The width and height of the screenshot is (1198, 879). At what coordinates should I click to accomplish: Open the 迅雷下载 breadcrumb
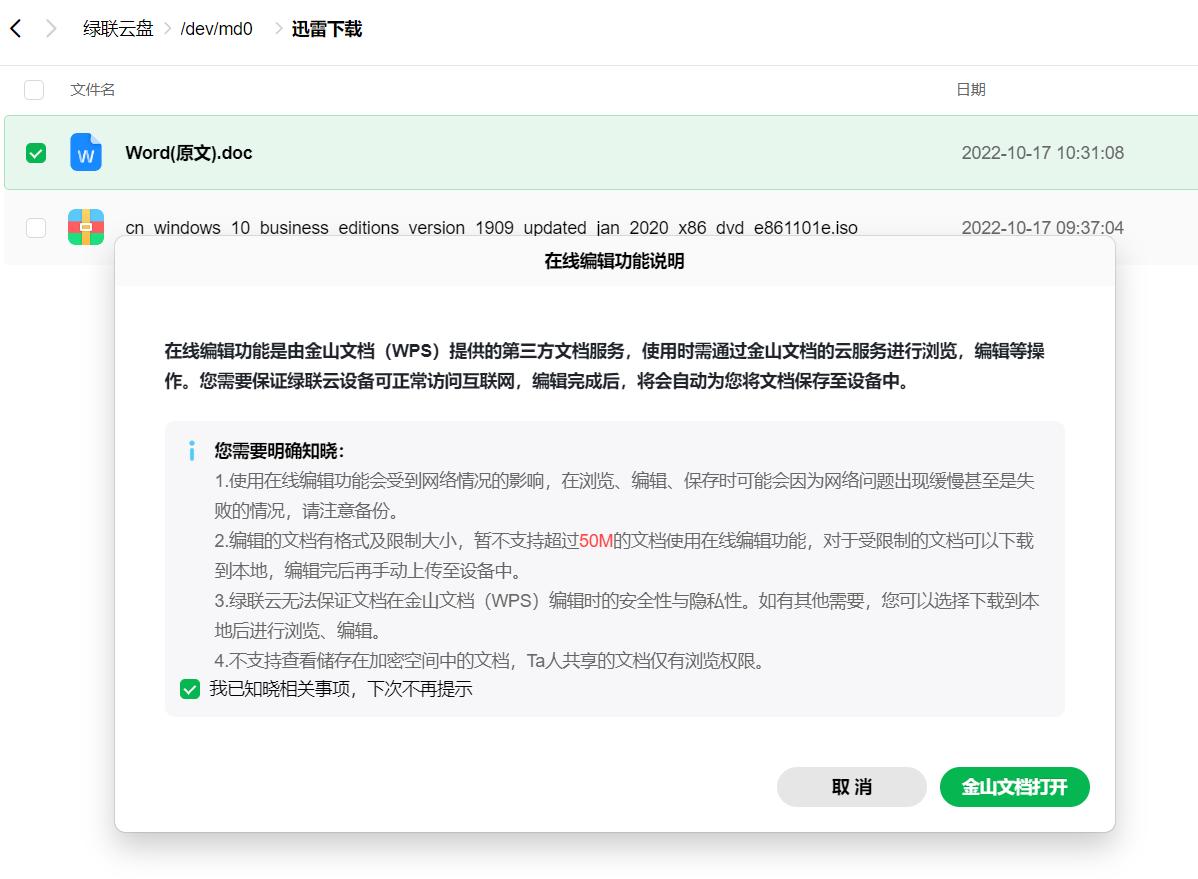326,28
